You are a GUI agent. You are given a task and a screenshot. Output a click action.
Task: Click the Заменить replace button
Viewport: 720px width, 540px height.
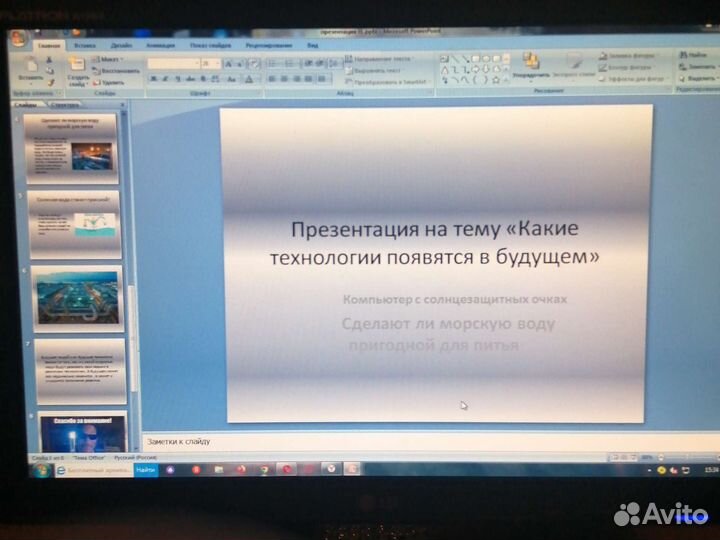(697, 67)
